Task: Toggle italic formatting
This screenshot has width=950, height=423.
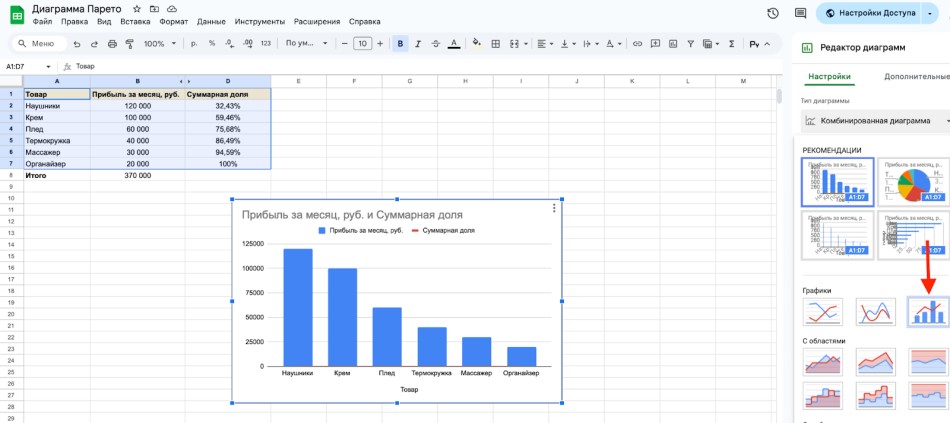Action: (x=418, y=44)
